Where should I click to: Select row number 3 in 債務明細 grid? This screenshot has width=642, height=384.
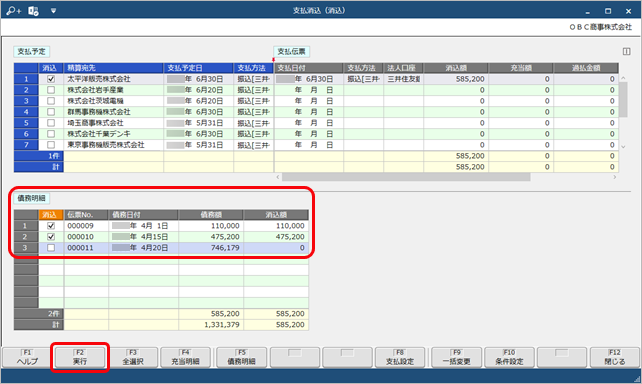26,248
